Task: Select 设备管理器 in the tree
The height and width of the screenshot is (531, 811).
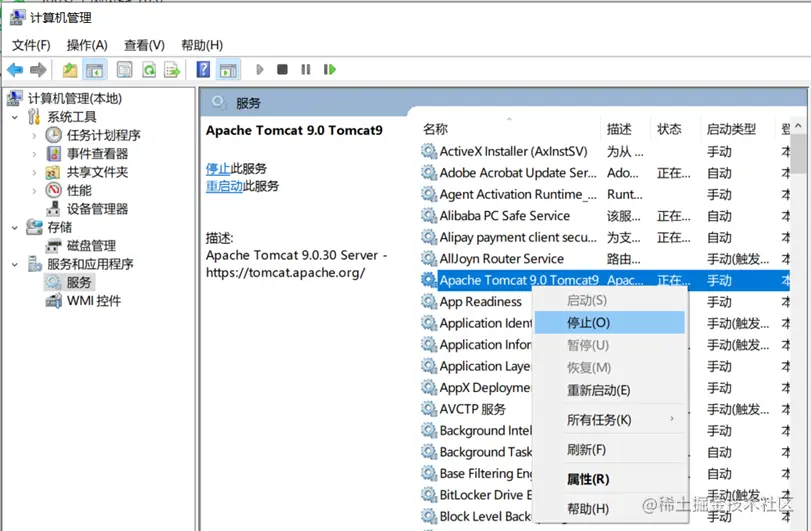Action: (x=97, y=209)
